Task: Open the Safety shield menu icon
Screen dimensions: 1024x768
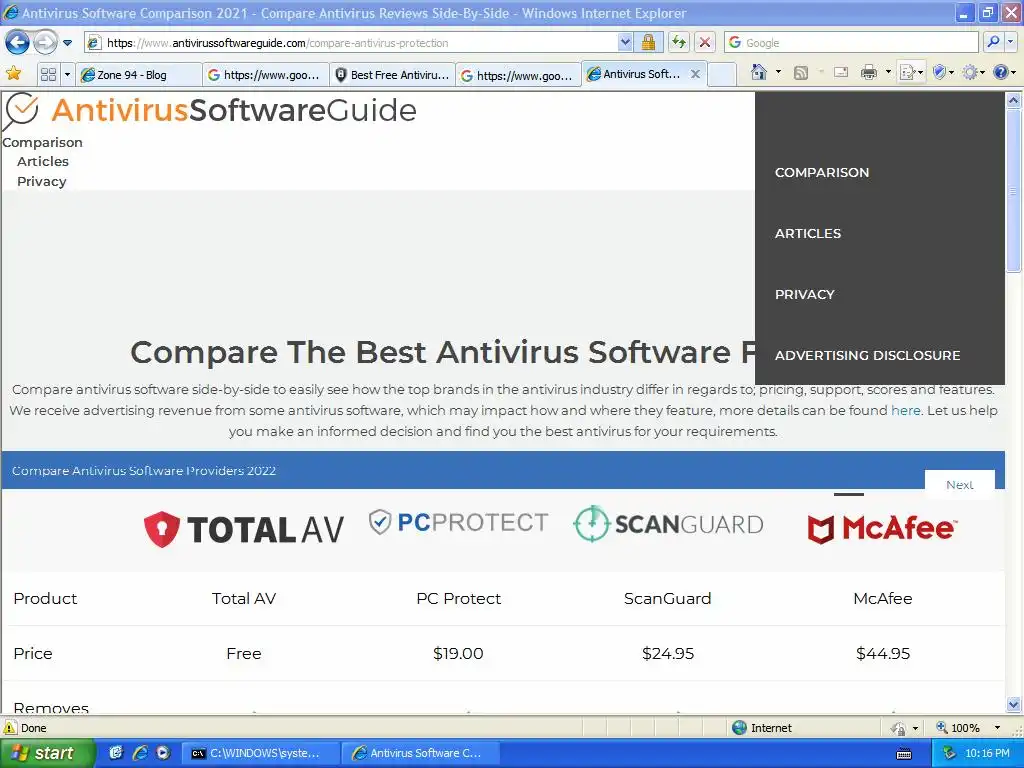Action: [943, 72]
